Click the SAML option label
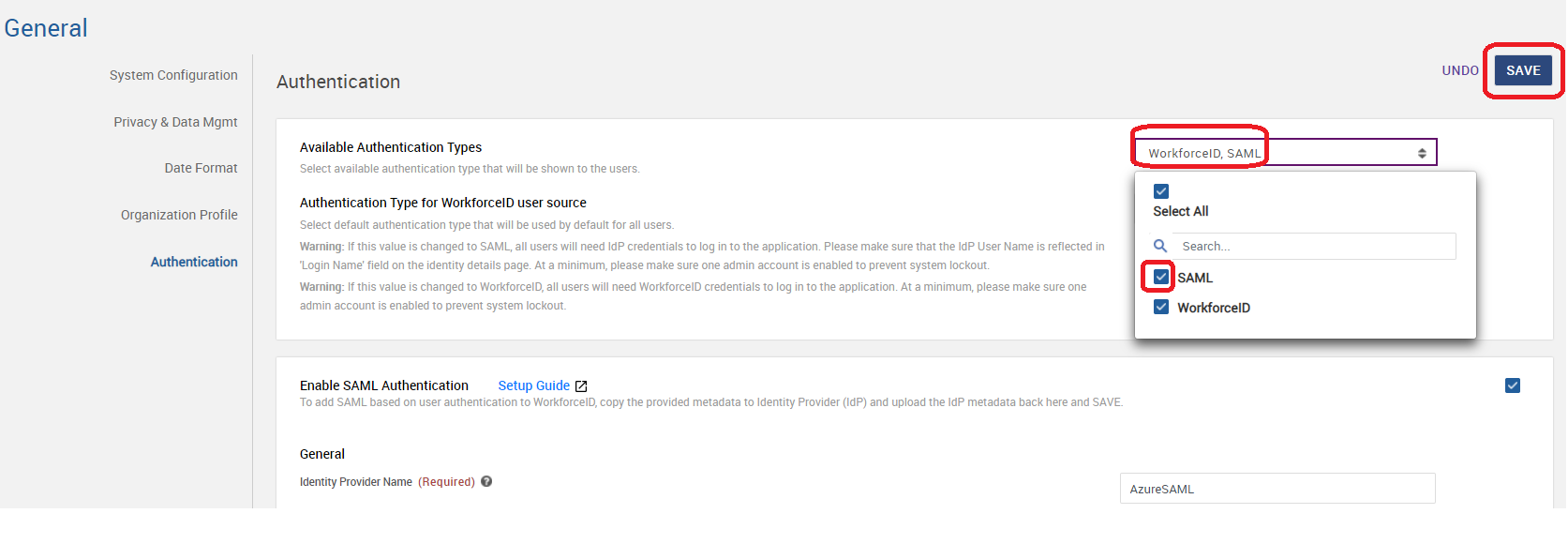Viewport: 1568px width, 544px height. tap(1195, 278)
